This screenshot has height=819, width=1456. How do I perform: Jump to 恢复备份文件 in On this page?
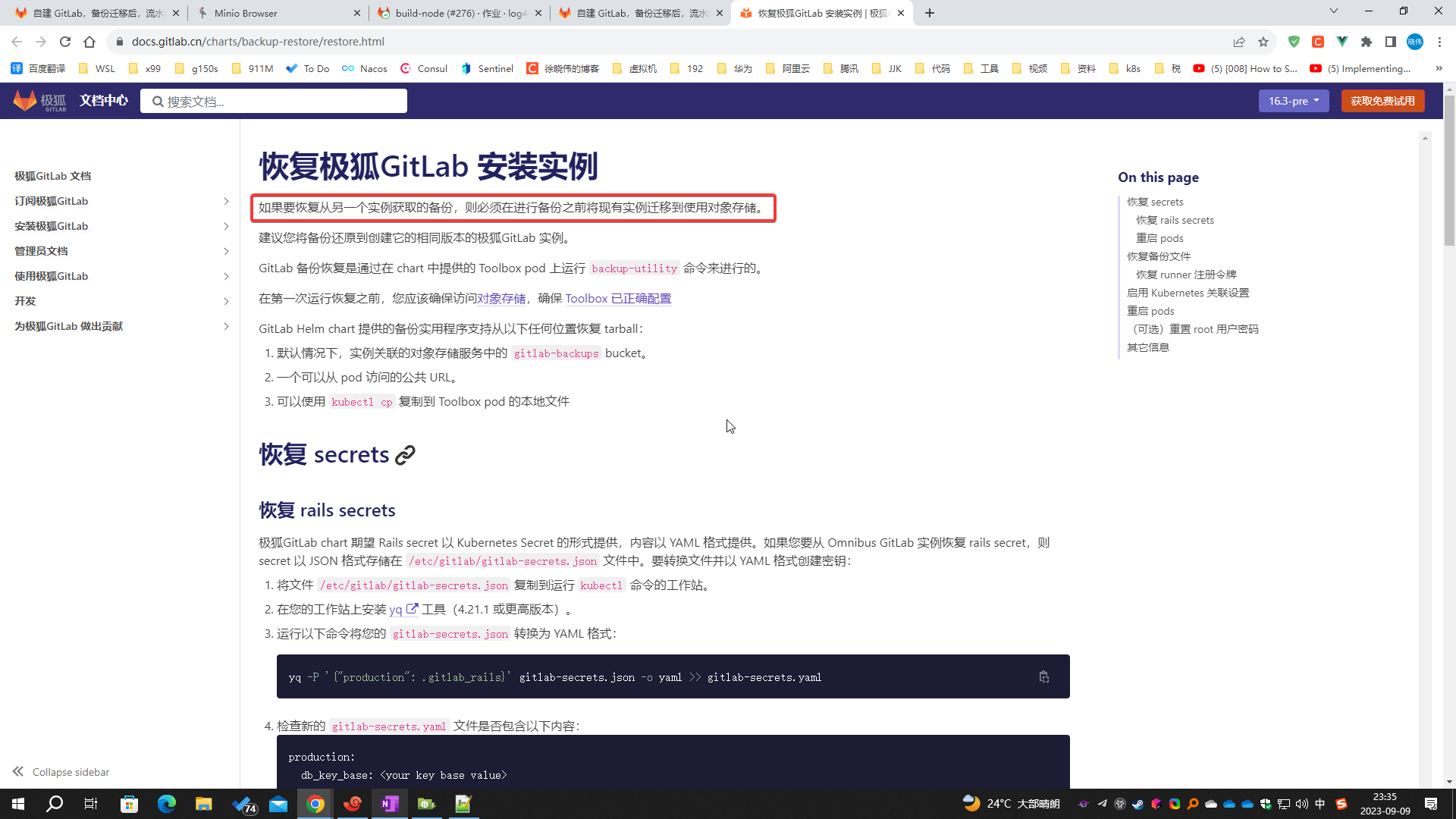point(1159,256)
